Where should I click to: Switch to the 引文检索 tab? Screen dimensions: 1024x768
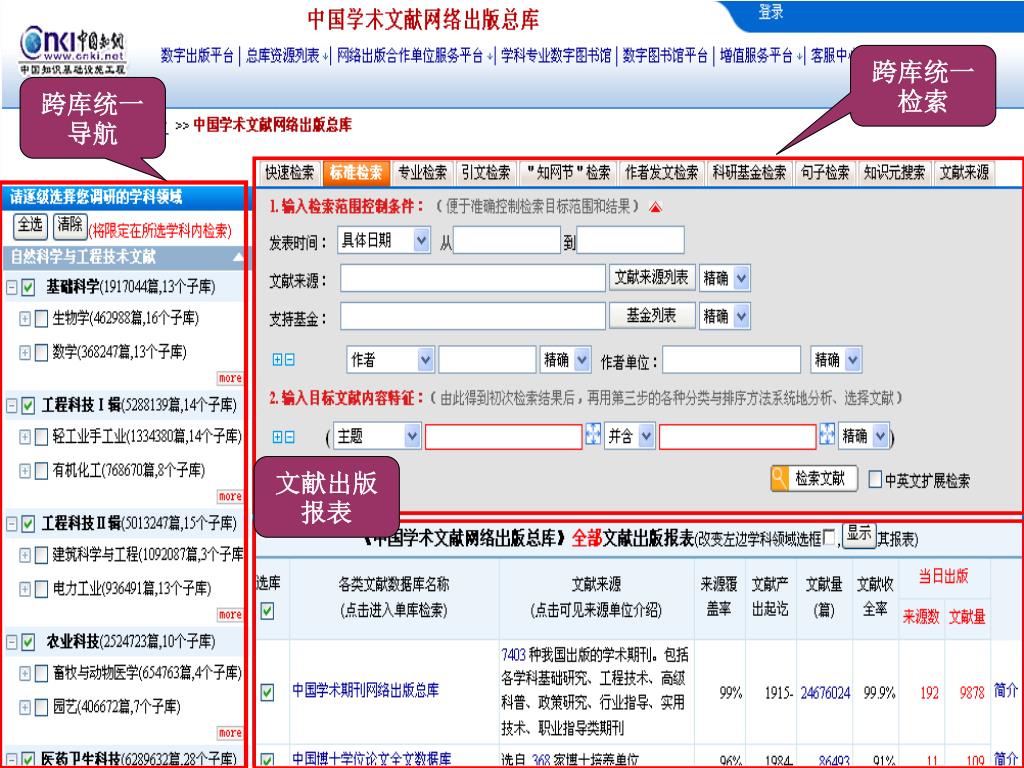tap(486, 173)
